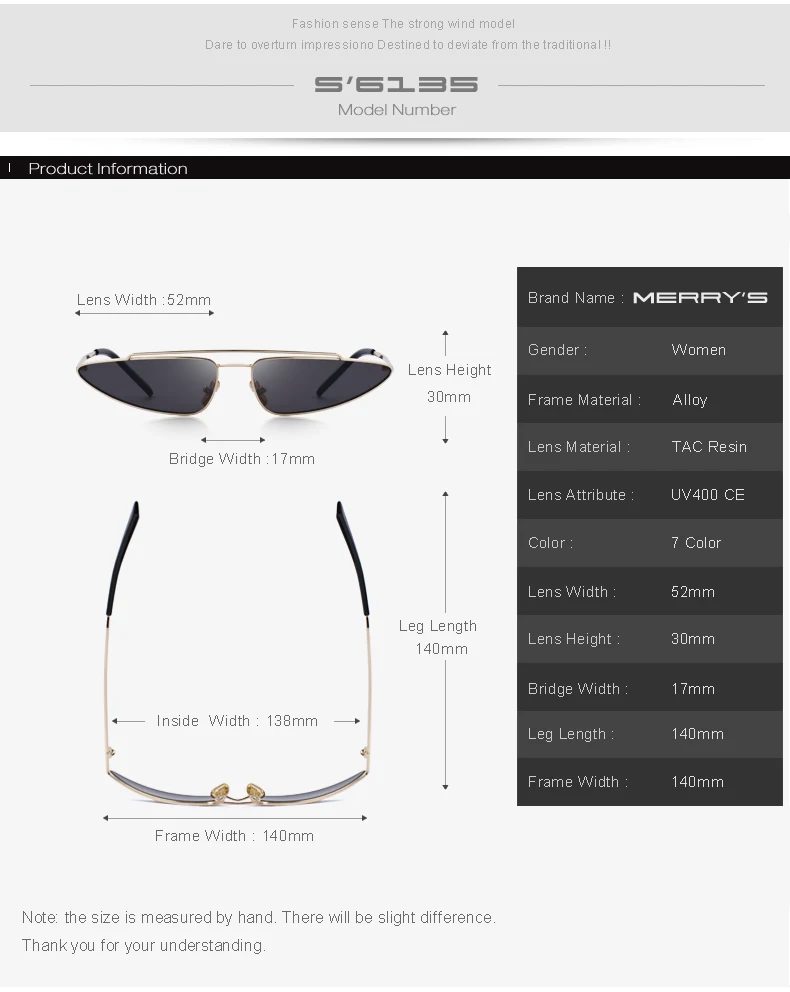The image size is (790, 992).
Task: Click the 'Lens Attribute :' table label
Action: click(581, 495)
